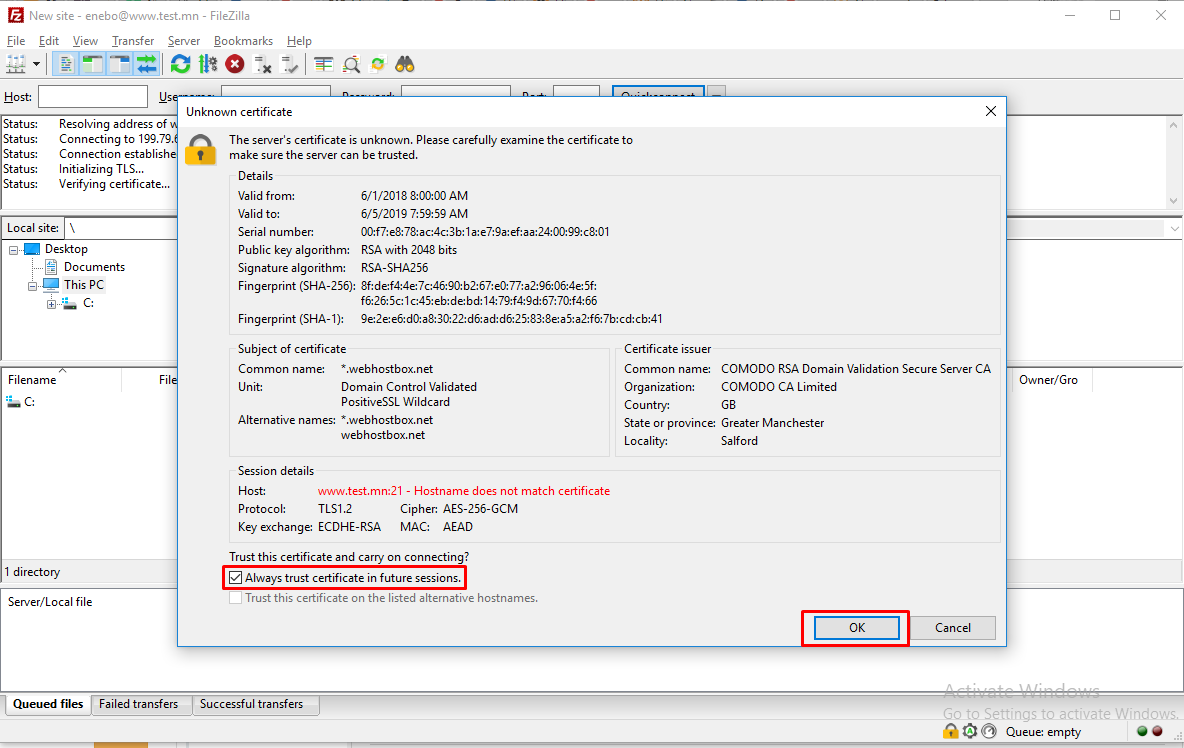Toggle the transfer queue display icon

coord(146,65)
